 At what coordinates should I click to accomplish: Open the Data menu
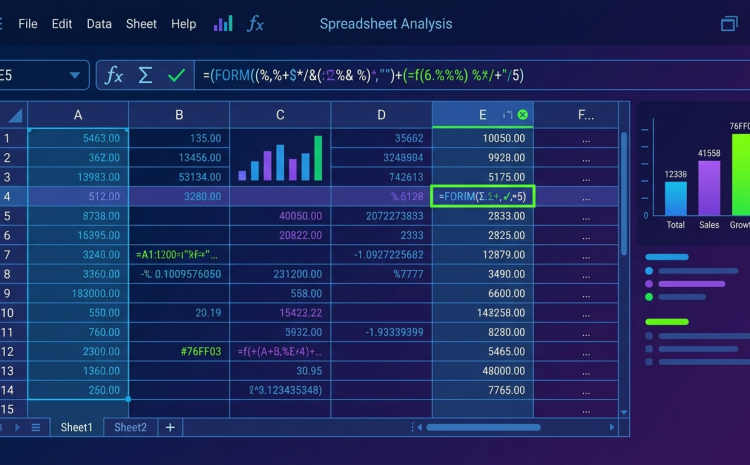click(99, 24)
